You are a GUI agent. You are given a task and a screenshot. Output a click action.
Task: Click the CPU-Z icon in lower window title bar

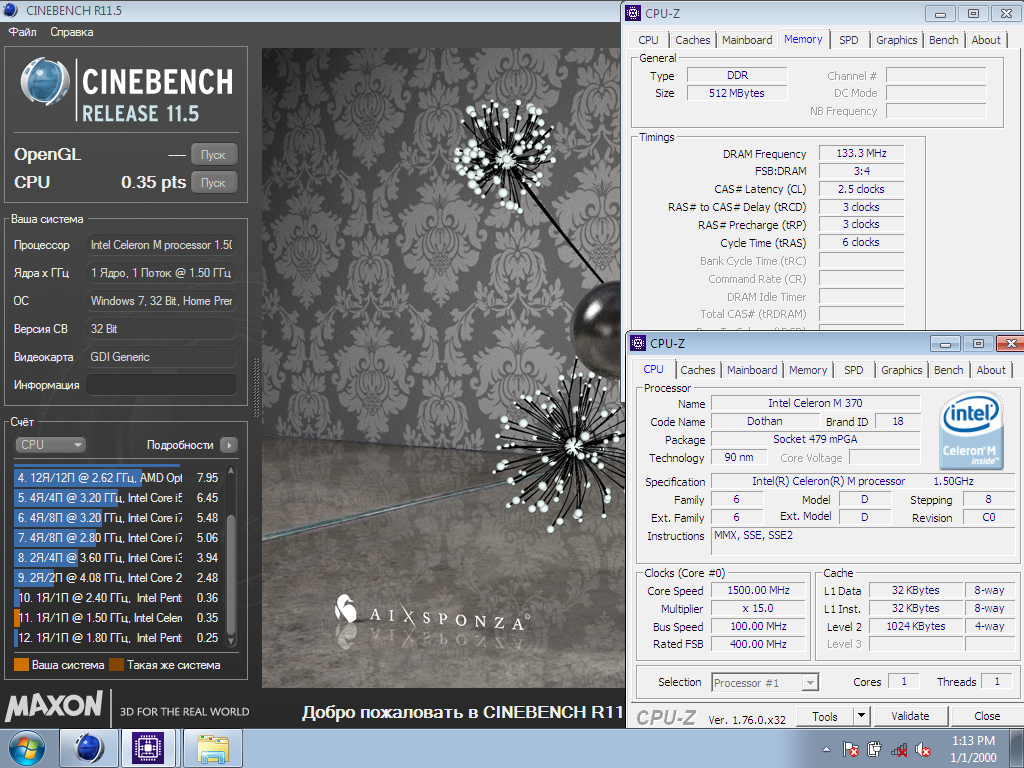pyautogui.click(x=638, y=343)
